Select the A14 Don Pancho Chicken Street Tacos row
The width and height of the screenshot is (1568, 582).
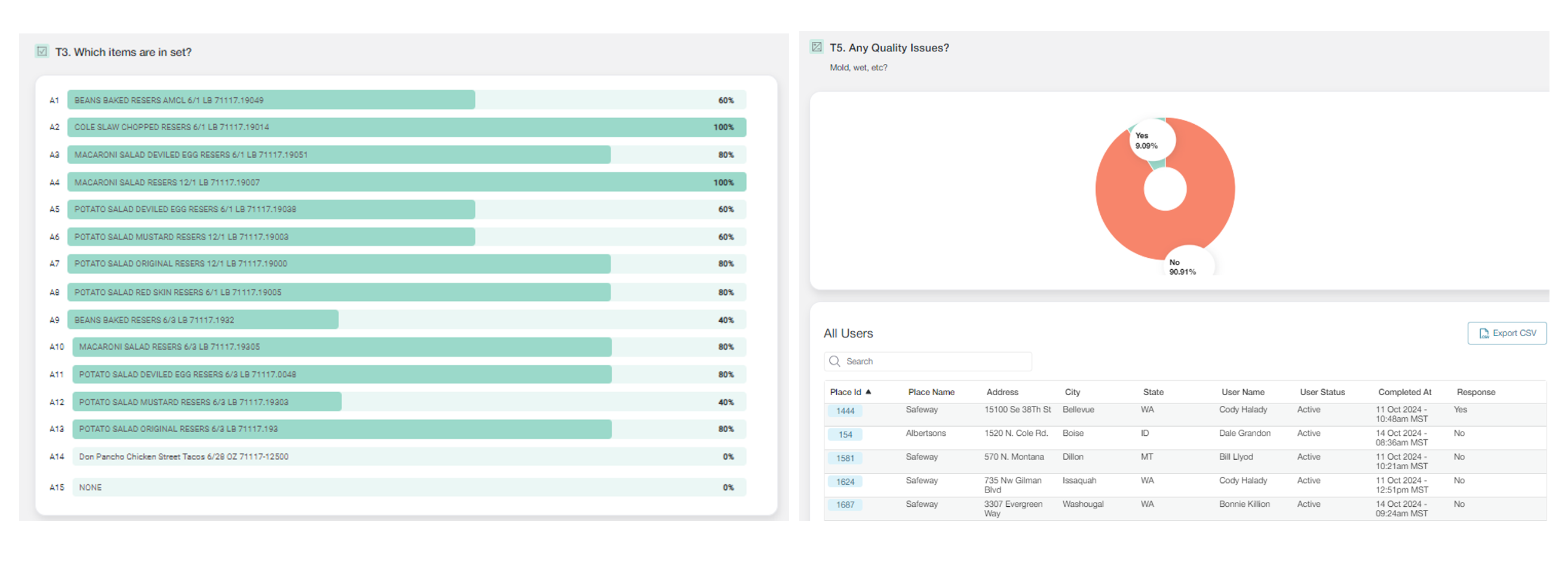(x=409, y=457)
